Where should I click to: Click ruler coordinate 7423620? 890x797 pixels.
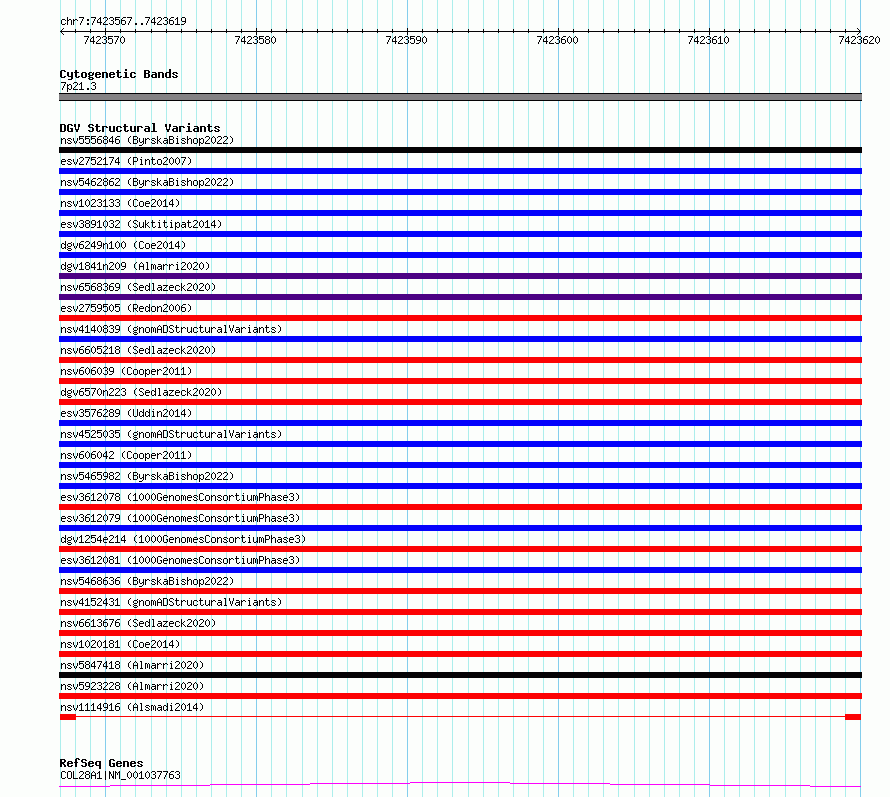(859, 40)
